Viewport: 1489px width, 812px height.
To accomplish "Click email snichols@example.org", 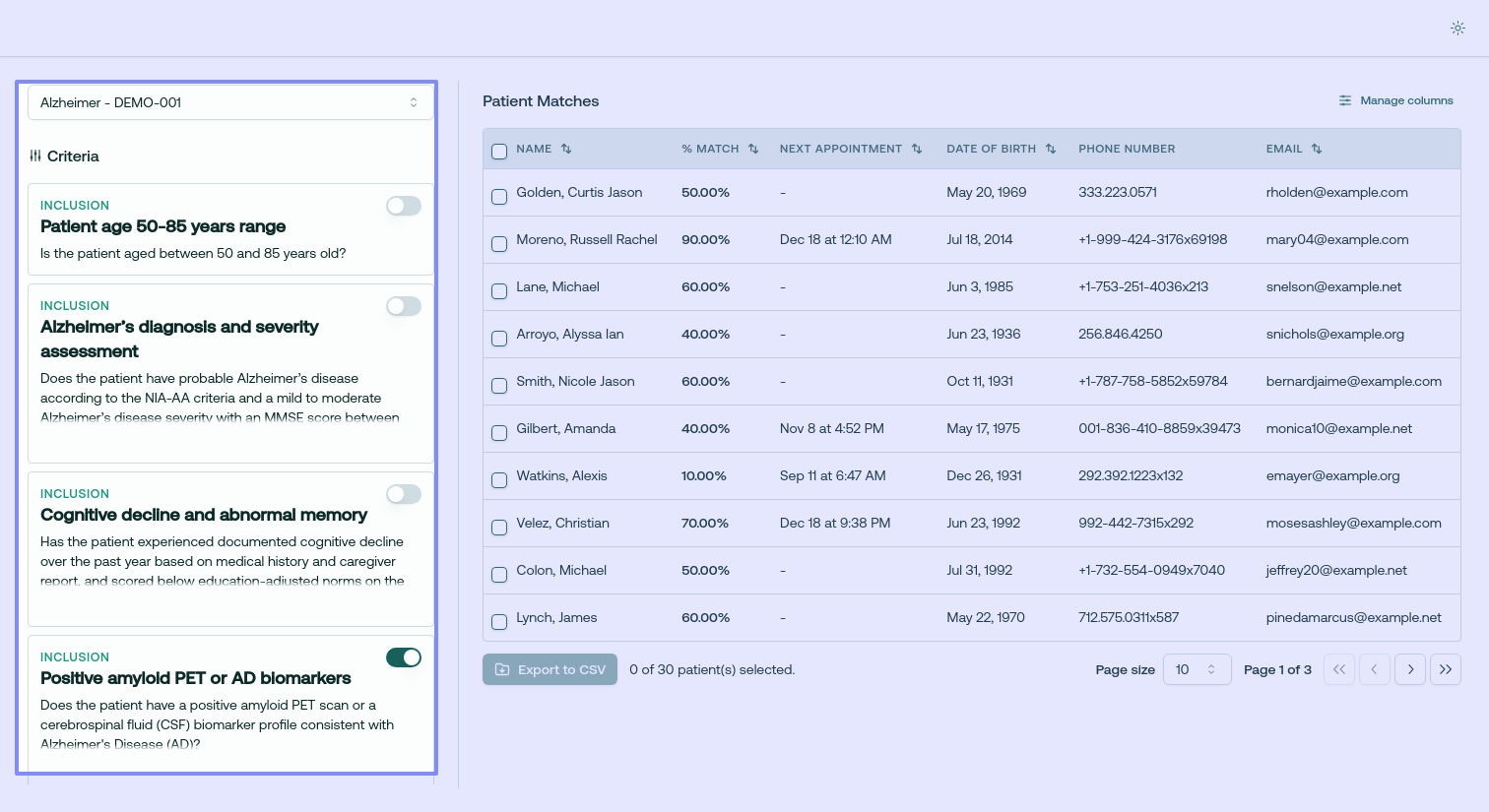I will [1335, 334].
